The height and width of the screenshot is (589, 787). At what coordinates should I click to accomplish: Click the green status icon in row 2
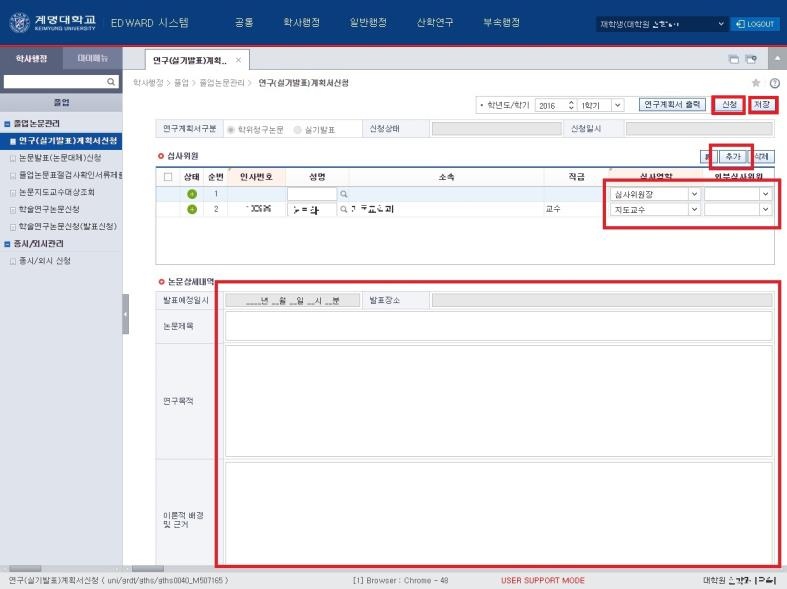click(x=192, y=209)
